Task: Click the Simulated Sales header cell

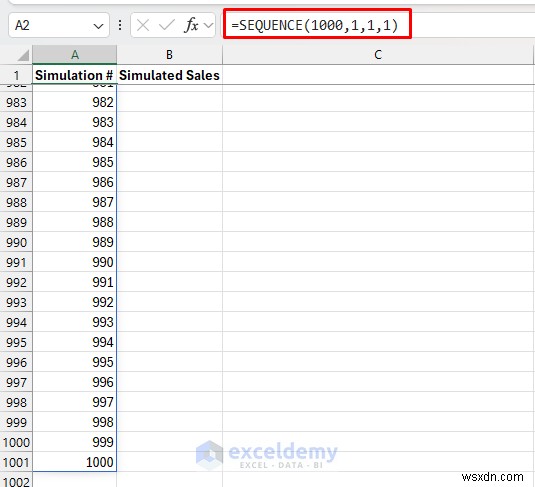Action: (x=169, y=75)
